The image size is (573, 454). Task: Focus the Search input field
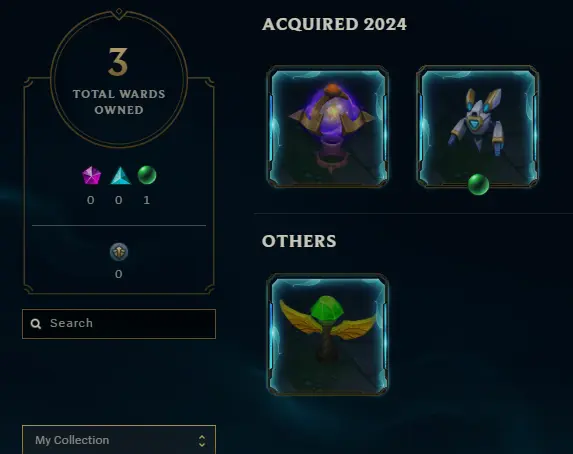119,324
